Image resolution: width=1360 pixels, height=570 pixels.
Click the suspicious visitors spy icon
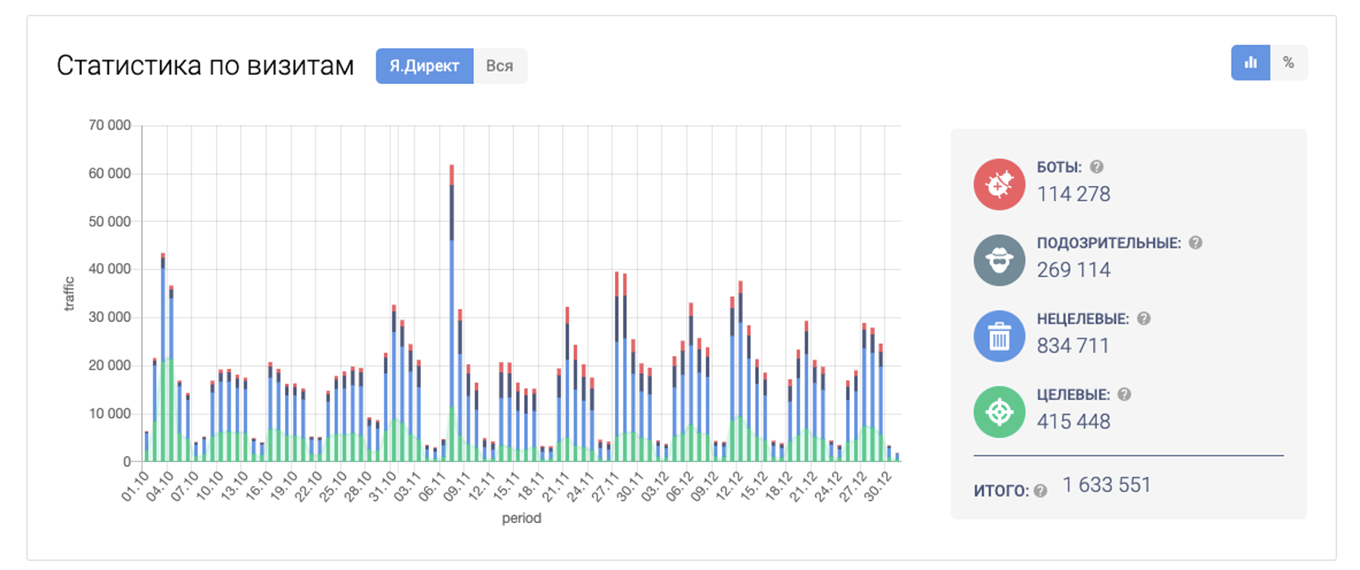coord(999,260)
